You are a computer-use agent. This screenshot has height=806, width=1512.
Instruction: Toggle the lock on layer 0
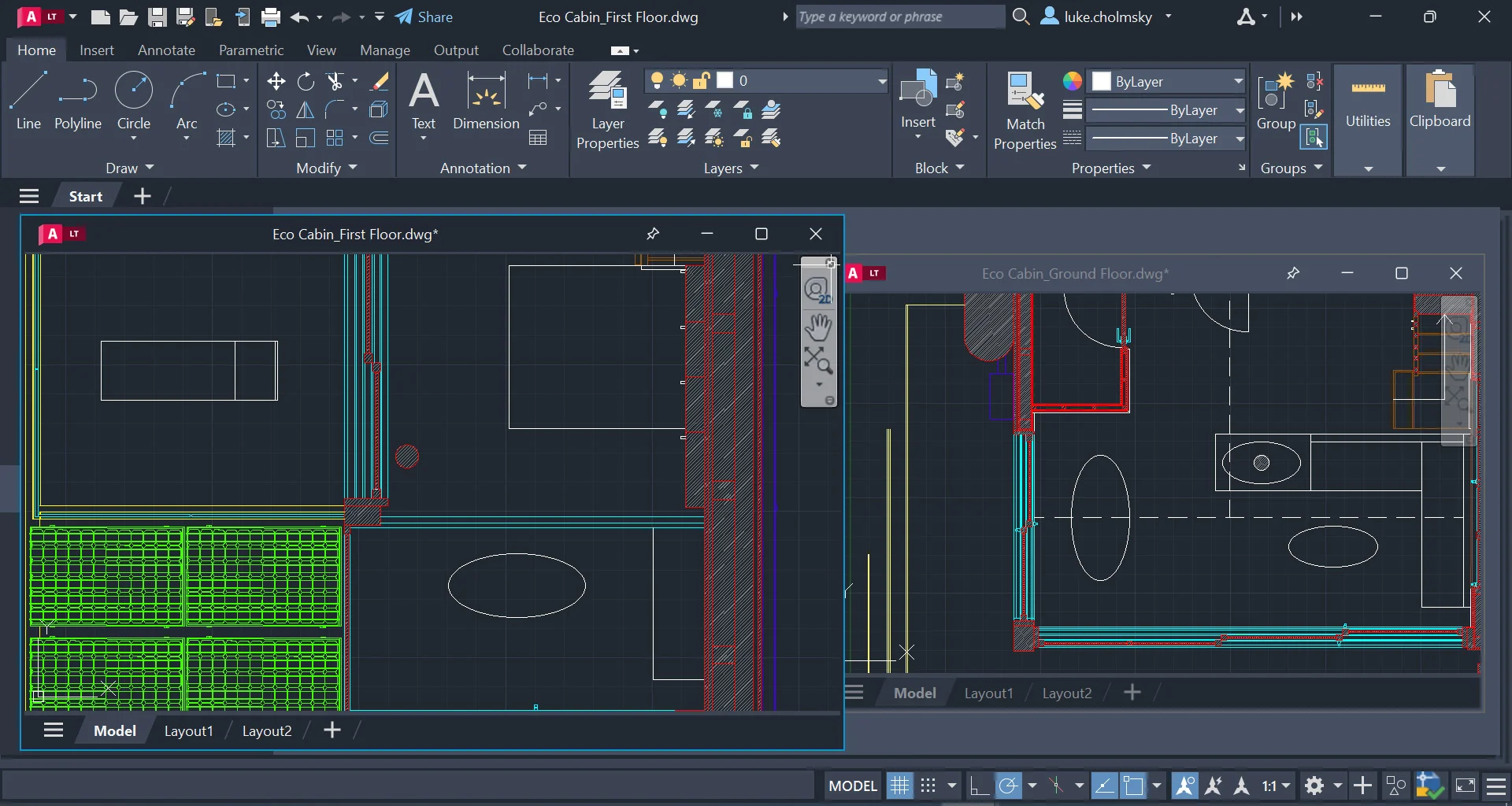coord(702,80)
